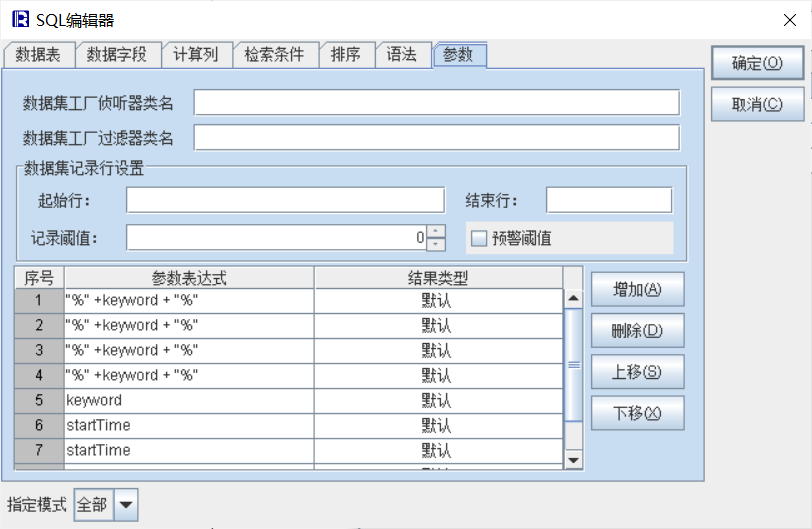Click the expression cell in row 4
Viewport: 812px width, 529px height.
[x=189, y=375]
